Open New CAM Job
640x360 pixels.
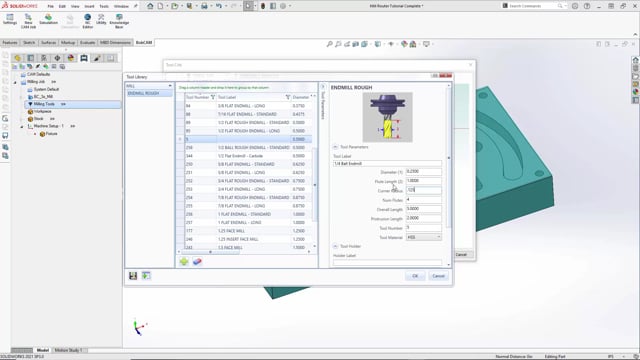[28, 21]
